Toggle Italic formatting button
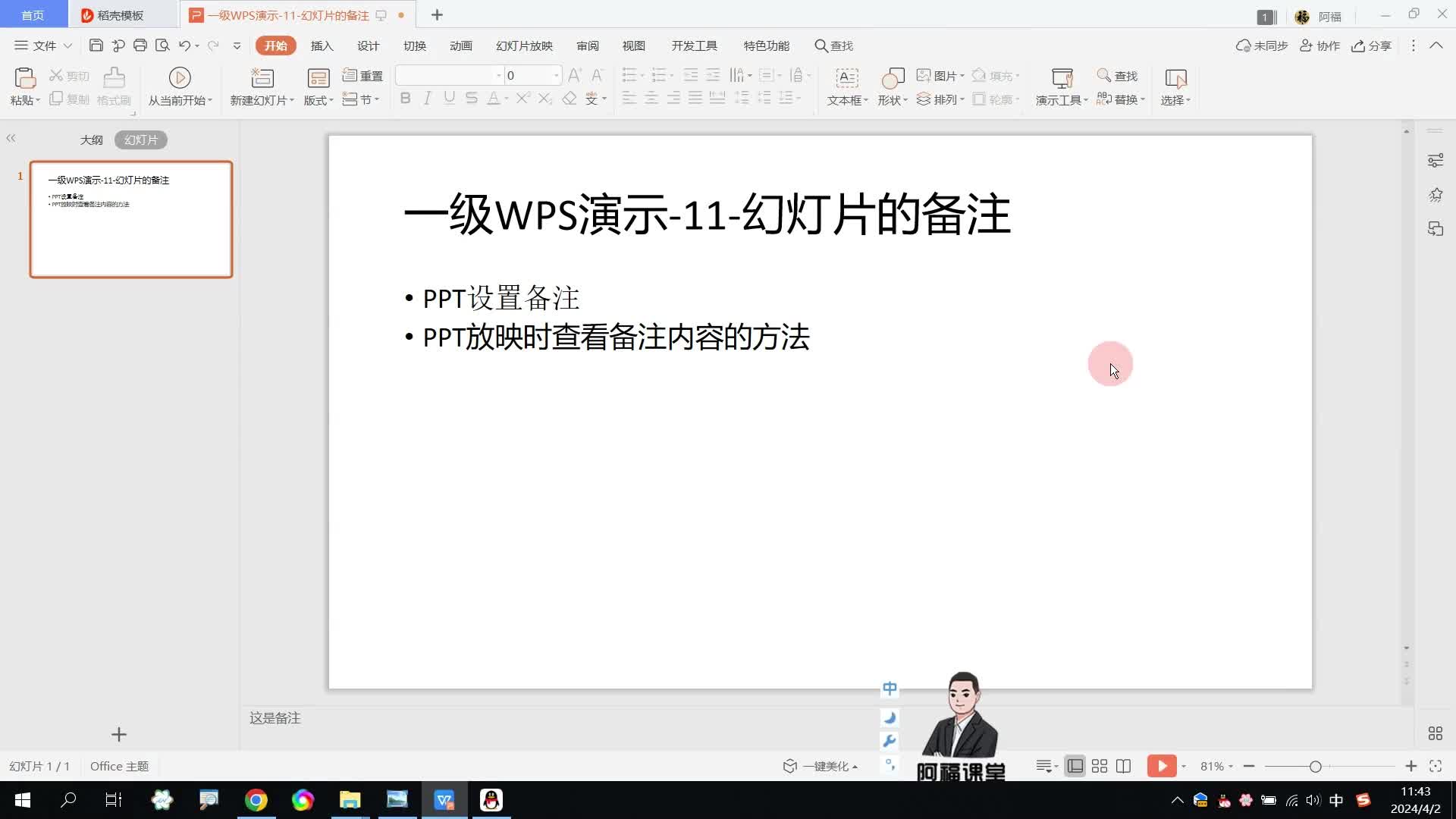The image size is (1456, 819). coord(427,99)
